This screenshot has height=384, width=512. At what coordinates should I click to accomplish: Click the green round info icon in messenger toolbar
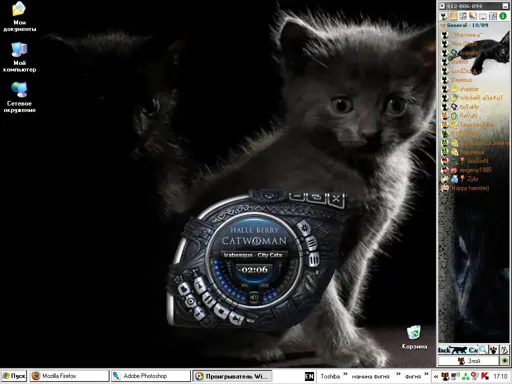[x=503, y=16]
